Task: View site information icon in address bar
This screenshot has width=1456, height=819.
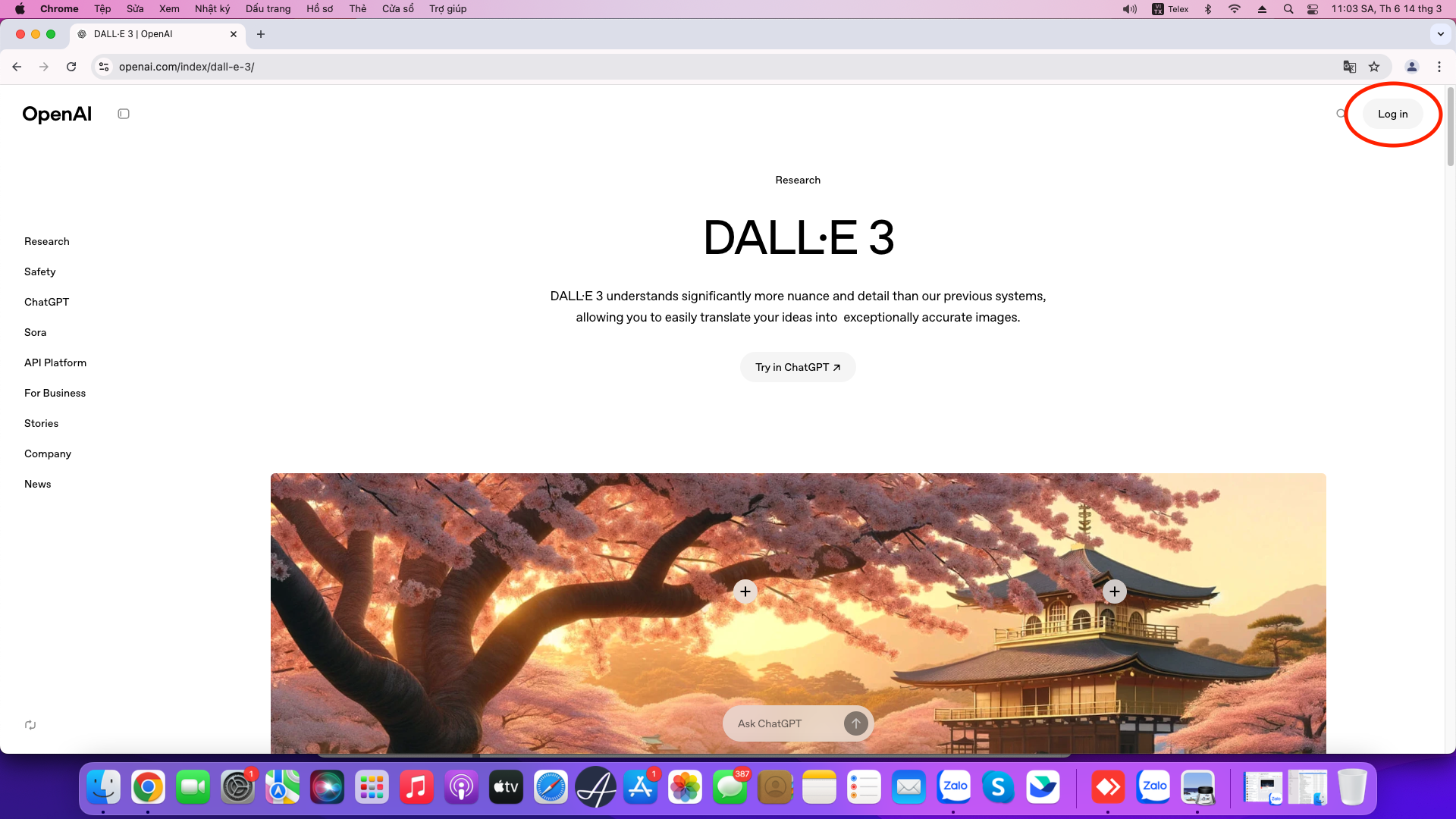Action: click(104, 67)
